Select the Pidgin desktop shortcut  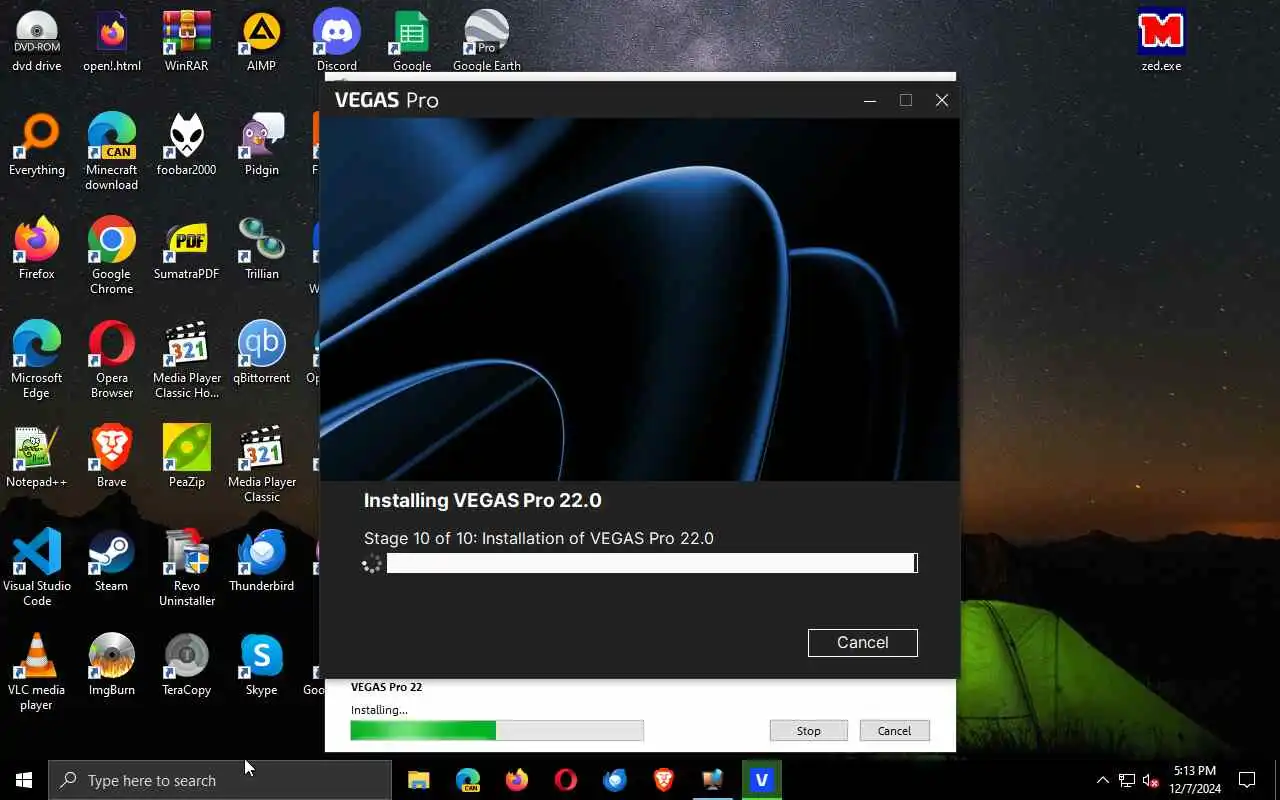(261, 146)
